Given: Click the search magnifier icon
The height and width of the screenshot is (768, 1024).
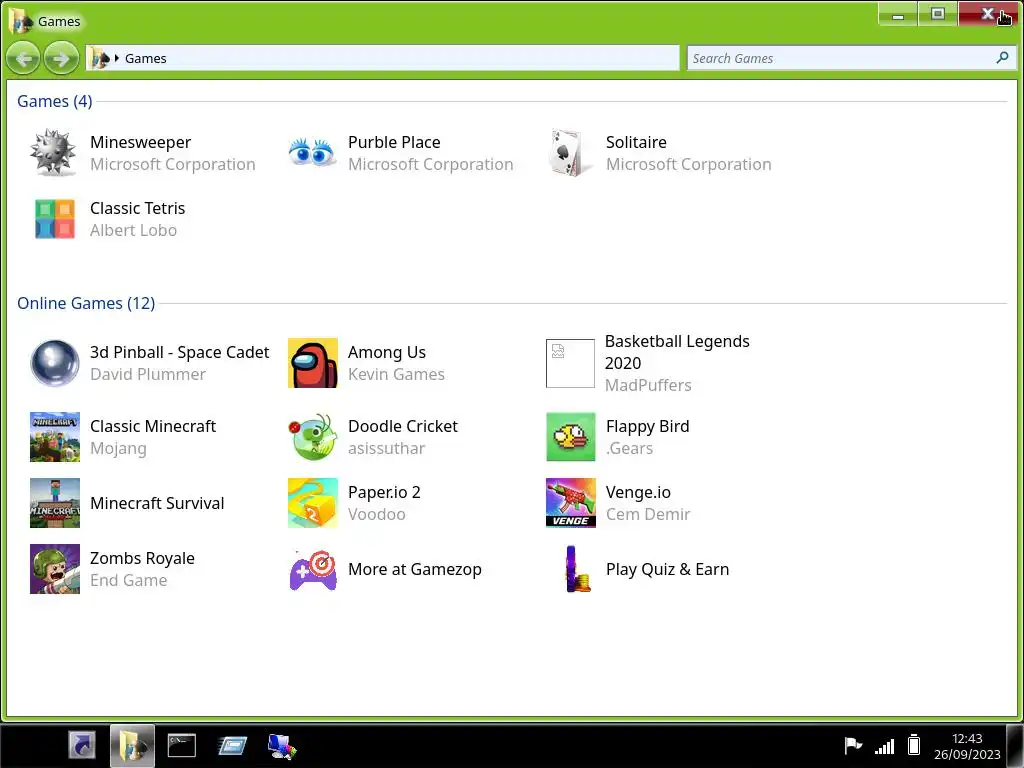Looking at the screenshot, I should tap(1002, 57).
